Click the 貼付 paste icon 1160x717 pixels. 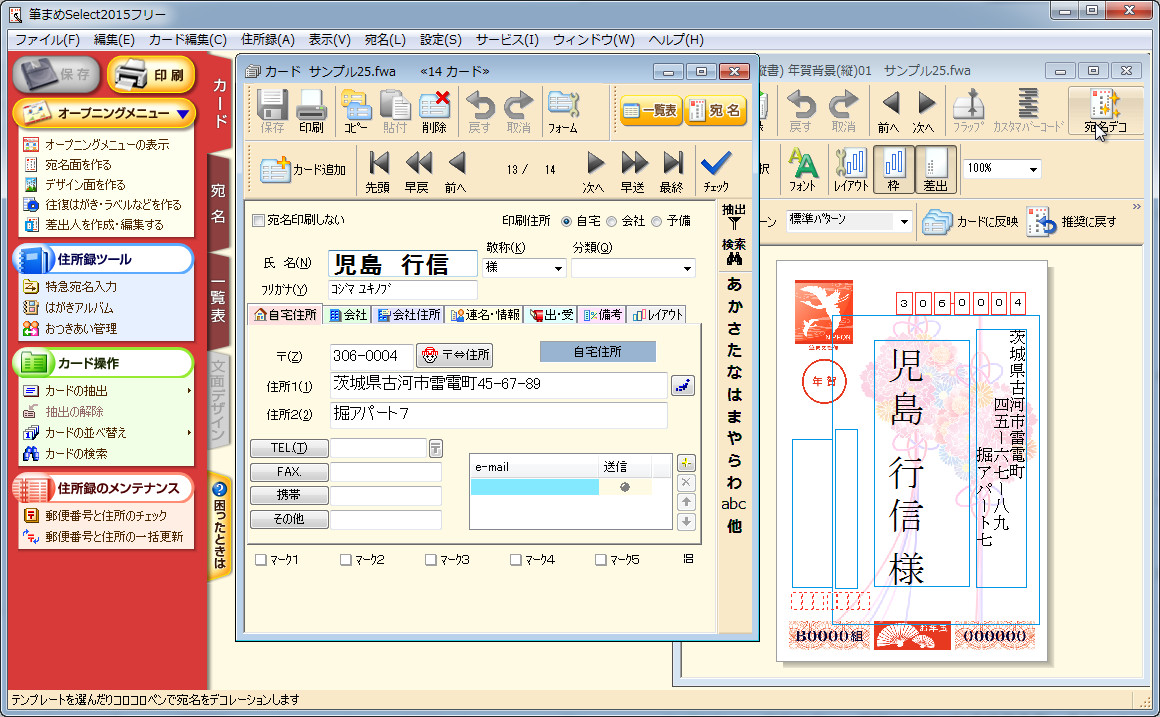click(x=395, y=111)
